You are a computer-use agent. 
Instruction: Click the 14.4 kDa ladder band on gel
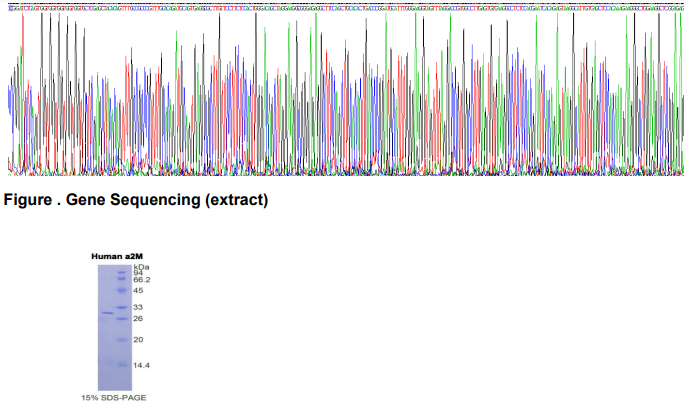click(122, 365)
